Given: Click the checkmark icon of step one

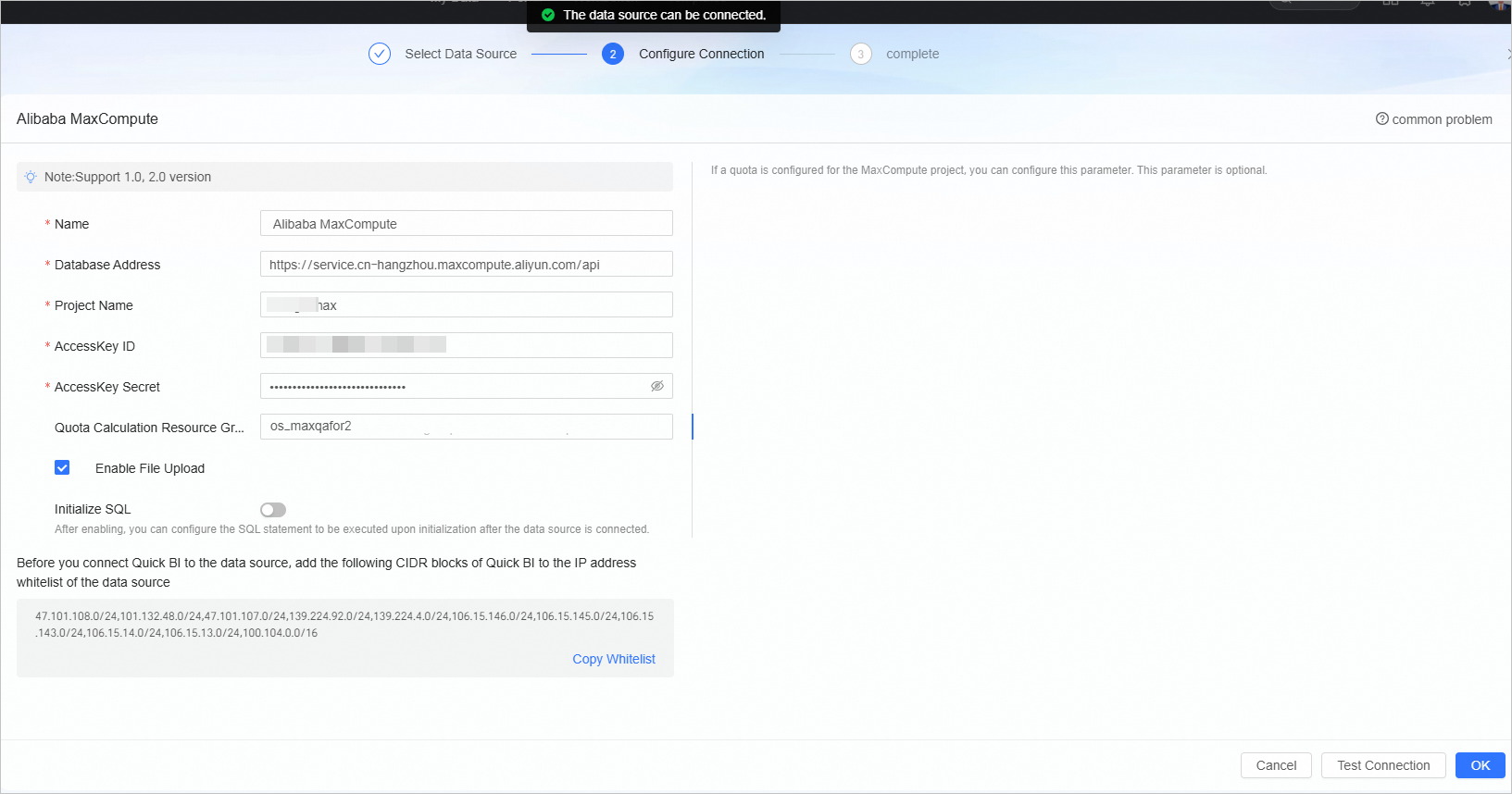Looking at the screenshot, I should (380, 54).
